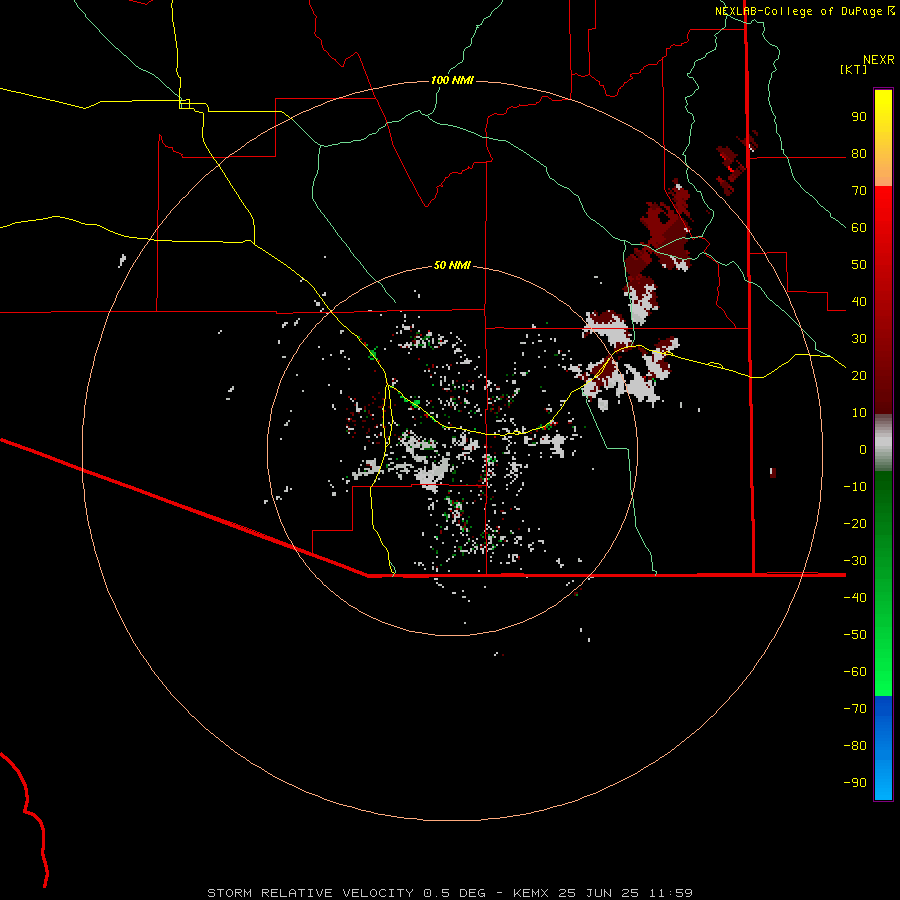The height and width of the screenshot is (900, 900).
Task: Click the 10 knot scale value
Action: [x=859, y=413]
